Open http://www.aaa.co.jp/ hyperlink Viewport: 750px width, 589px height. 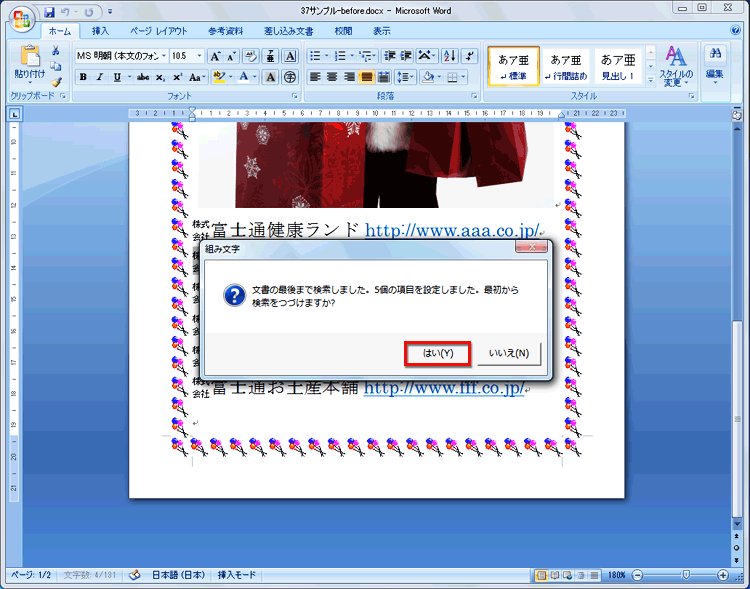452,230
